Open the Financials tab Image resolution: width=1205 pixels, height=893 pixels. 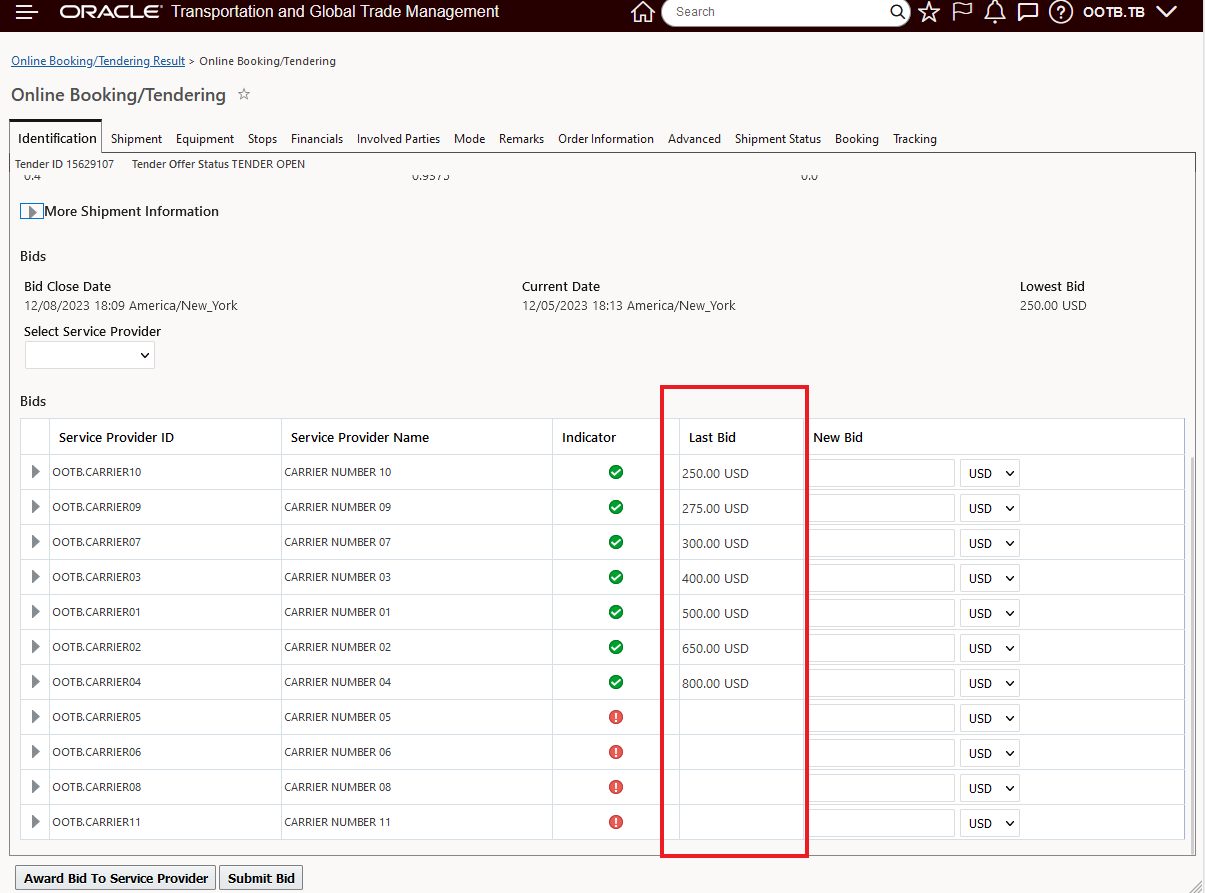click(317, 139)
